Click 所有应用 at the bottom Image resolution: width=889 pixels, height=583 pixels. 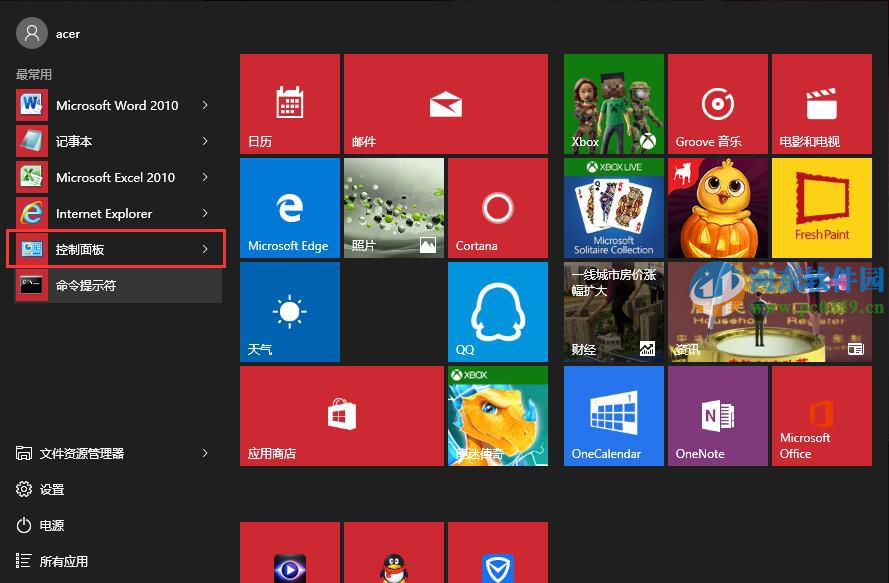click(64, 561)
